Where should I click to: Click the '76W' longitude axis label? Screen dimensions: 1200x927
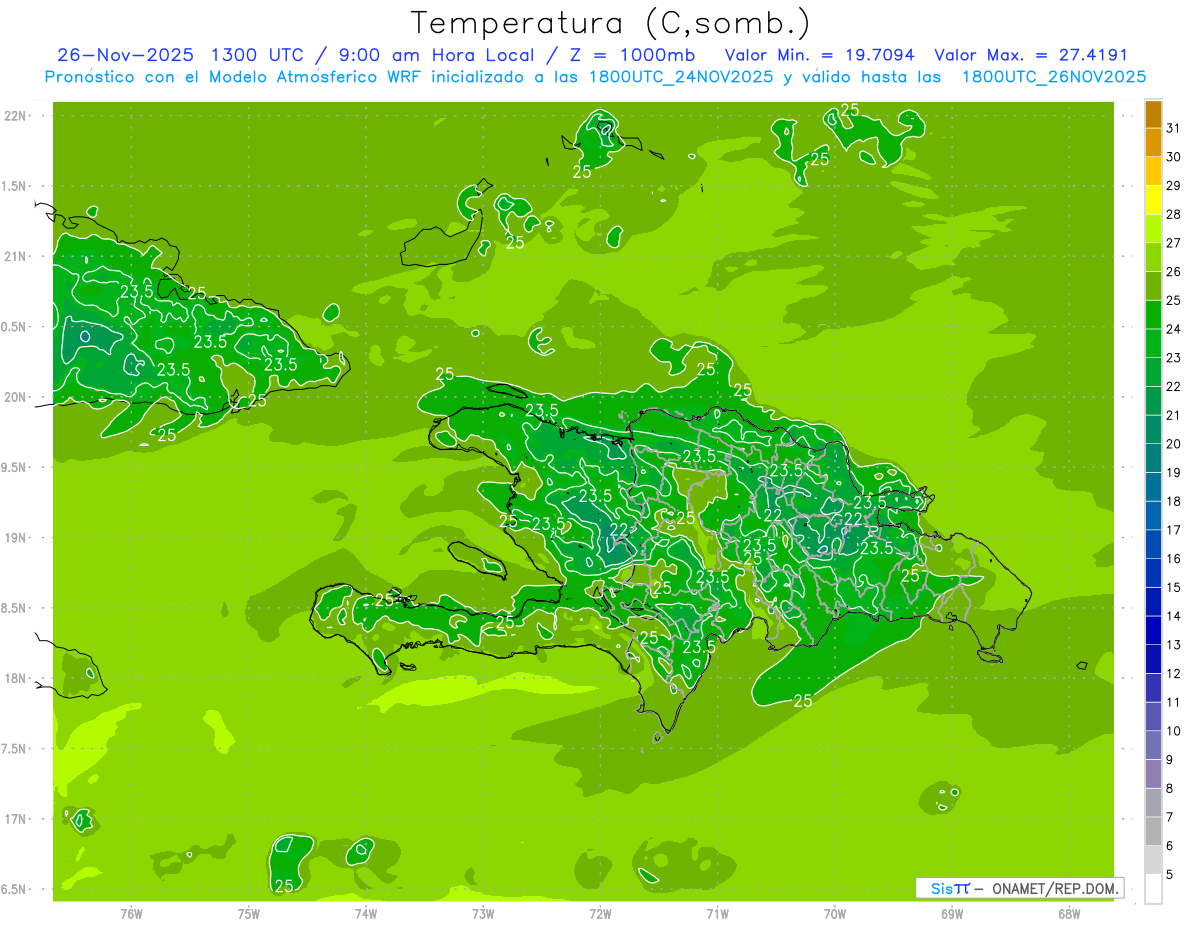(131, 914)
